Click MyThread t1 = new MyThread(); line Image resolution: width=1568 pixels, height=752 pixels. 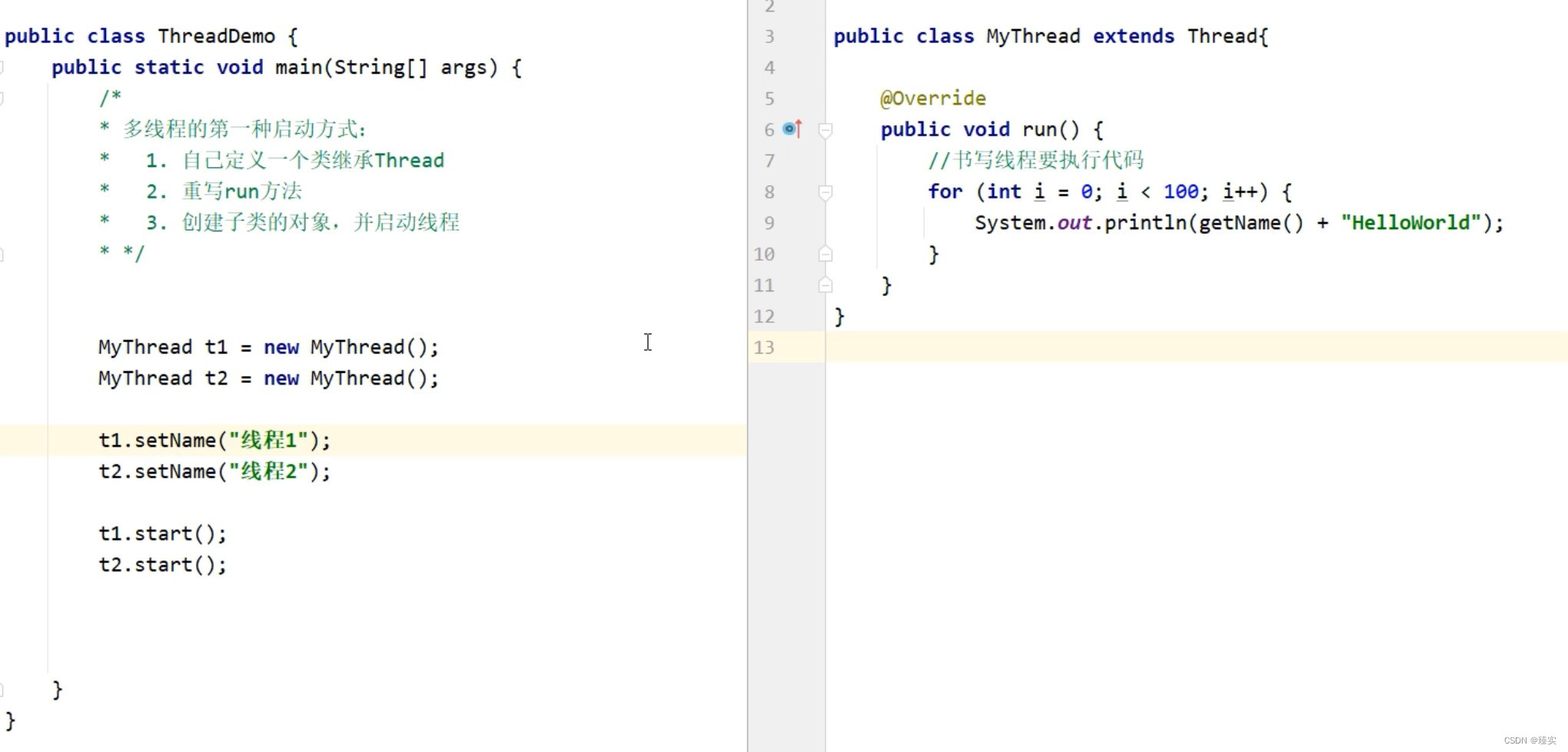pyautogui.click(x=268, y=348)
